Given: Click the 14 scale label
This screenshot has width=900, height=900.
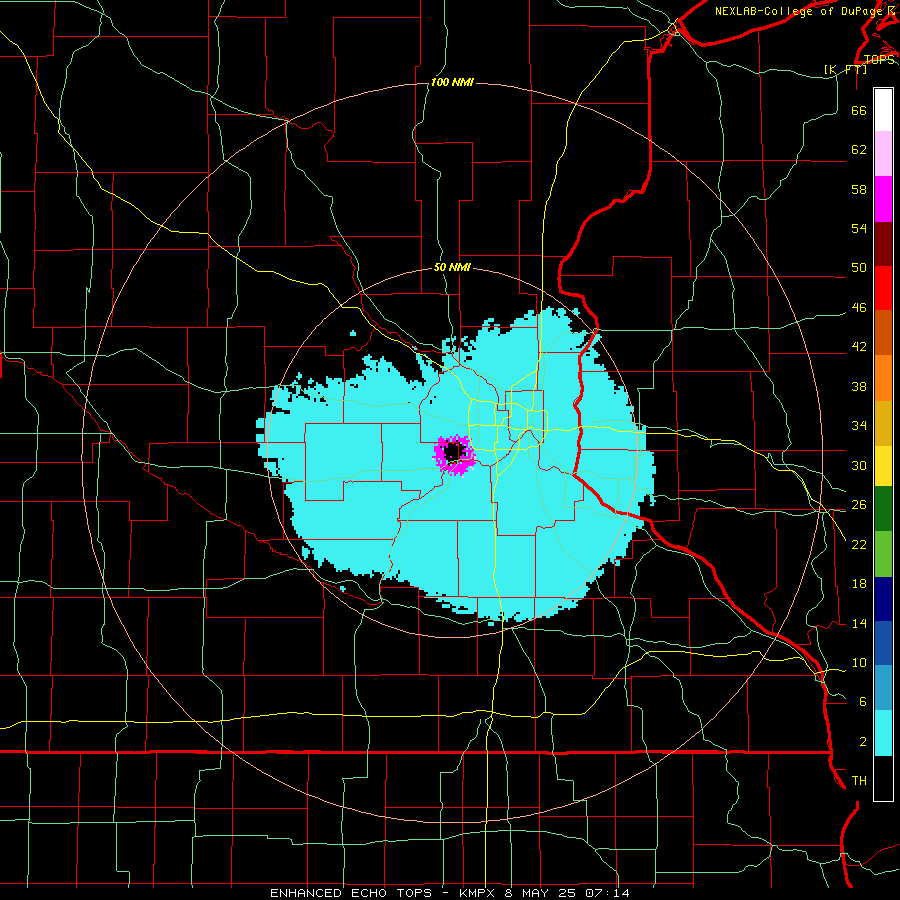Looking at the screenshot, I should click(x=859, y=623).
